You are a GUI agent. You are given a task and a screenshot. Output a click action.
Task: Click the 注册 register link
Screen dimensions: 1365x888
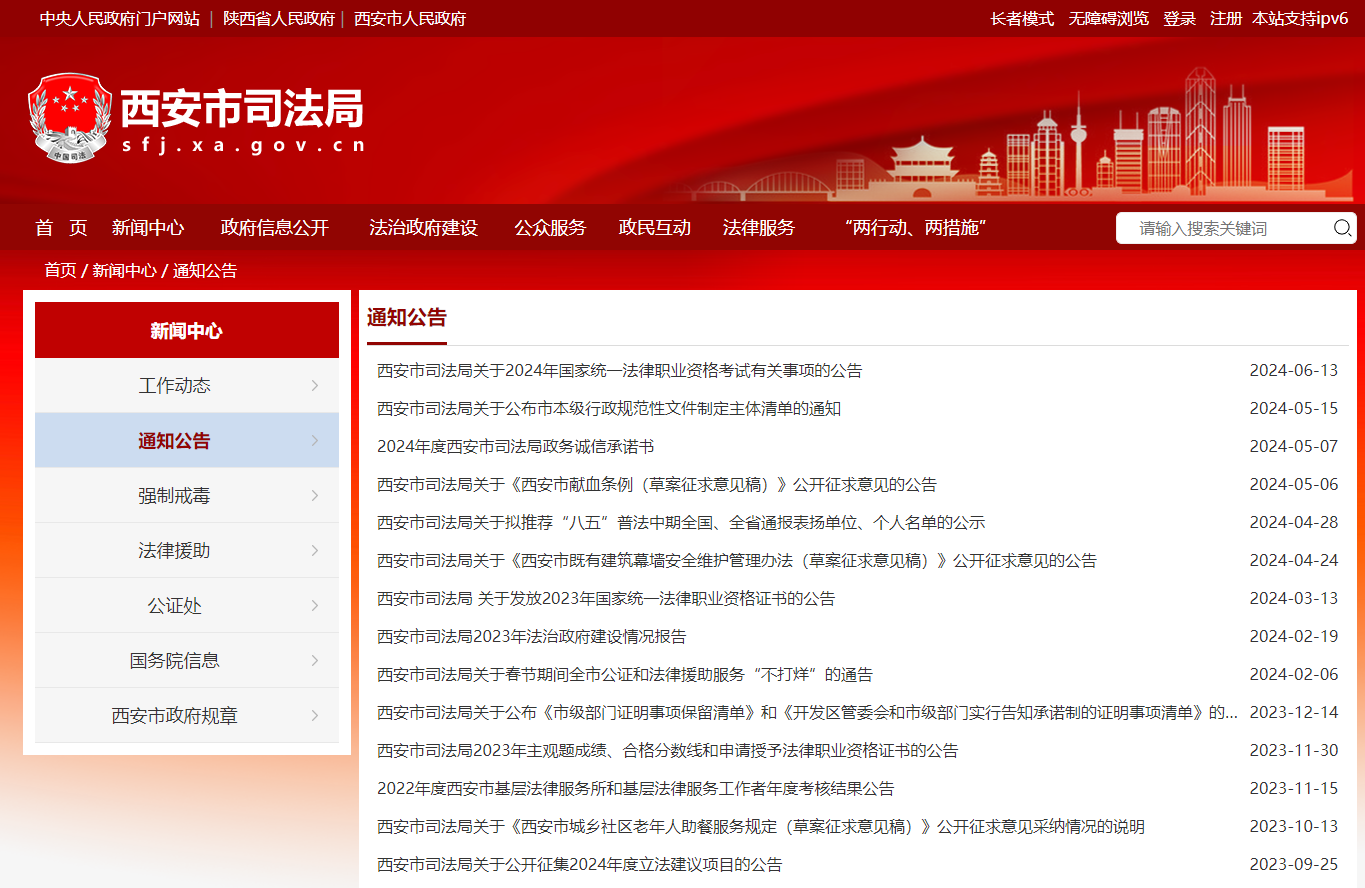[x=1225, y=19]
